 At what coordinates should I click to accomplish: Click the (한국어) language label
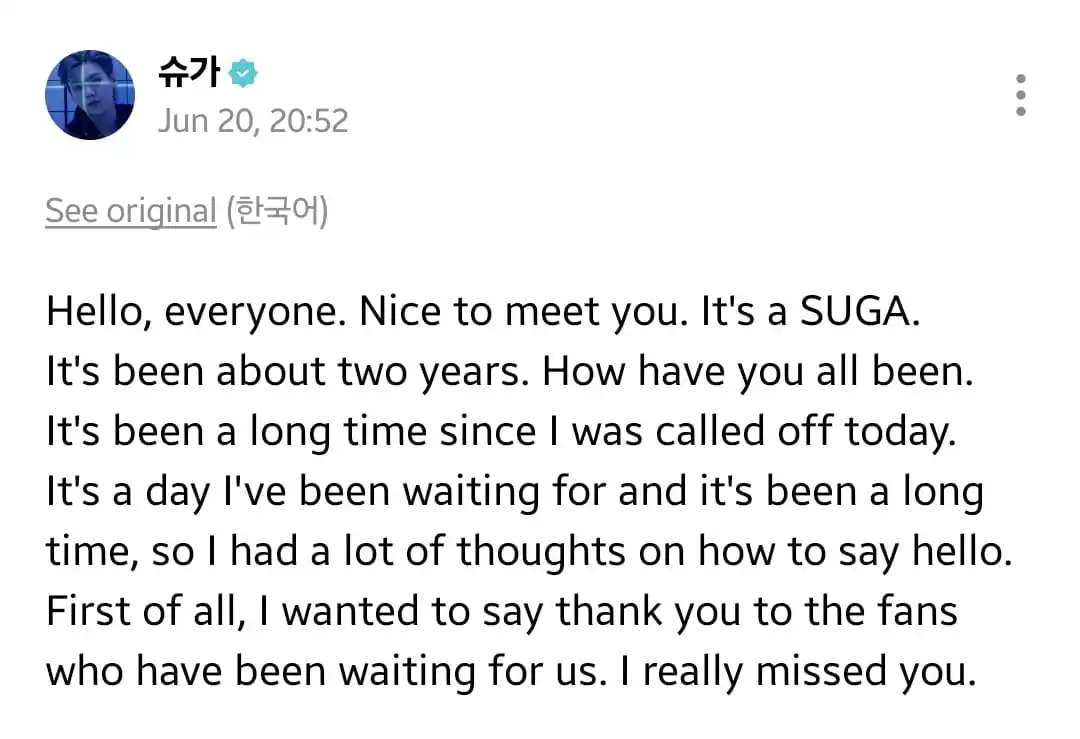278,211
